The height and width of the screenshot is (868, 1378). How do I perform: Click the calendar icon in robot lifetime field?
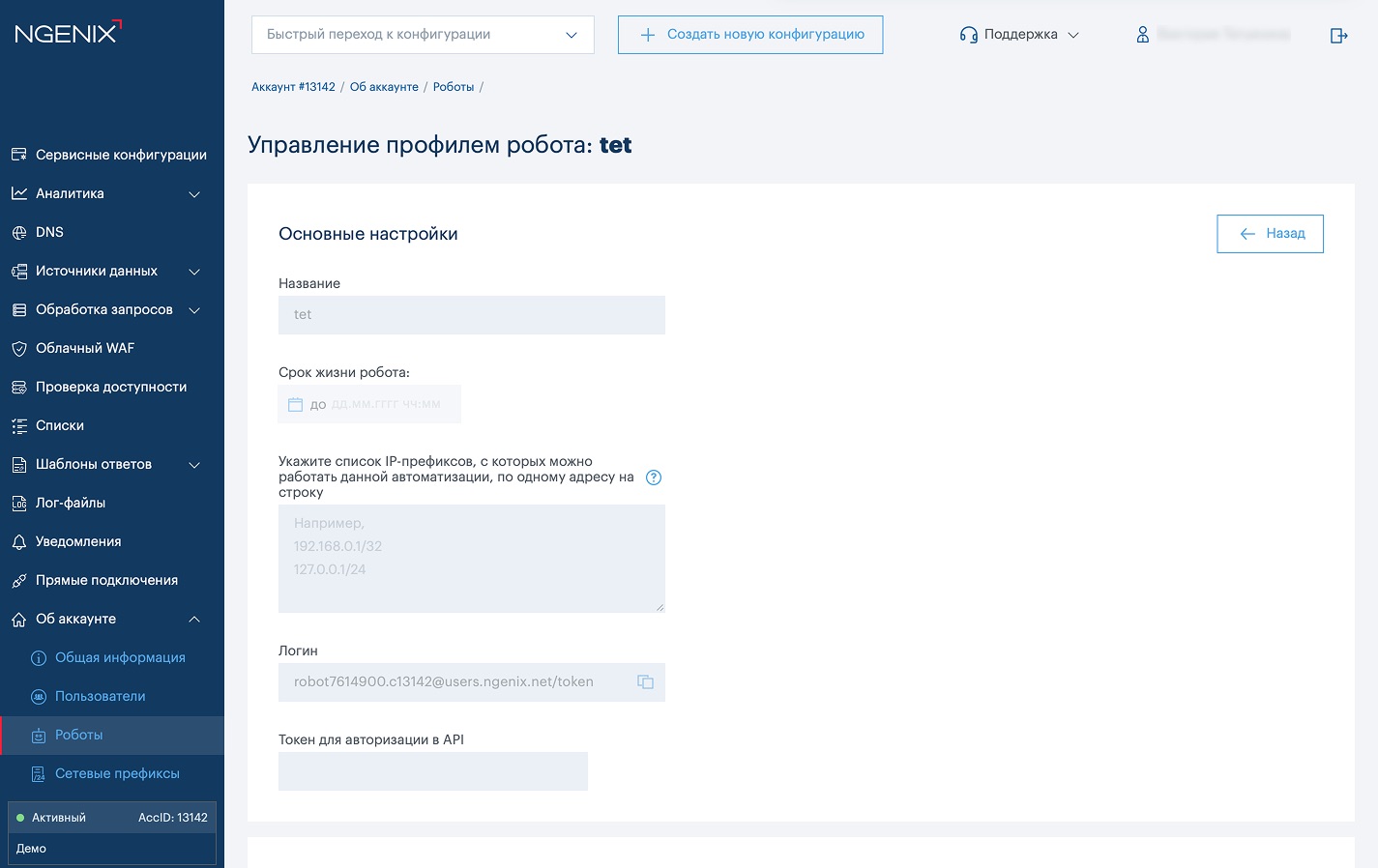coord(296,404)
